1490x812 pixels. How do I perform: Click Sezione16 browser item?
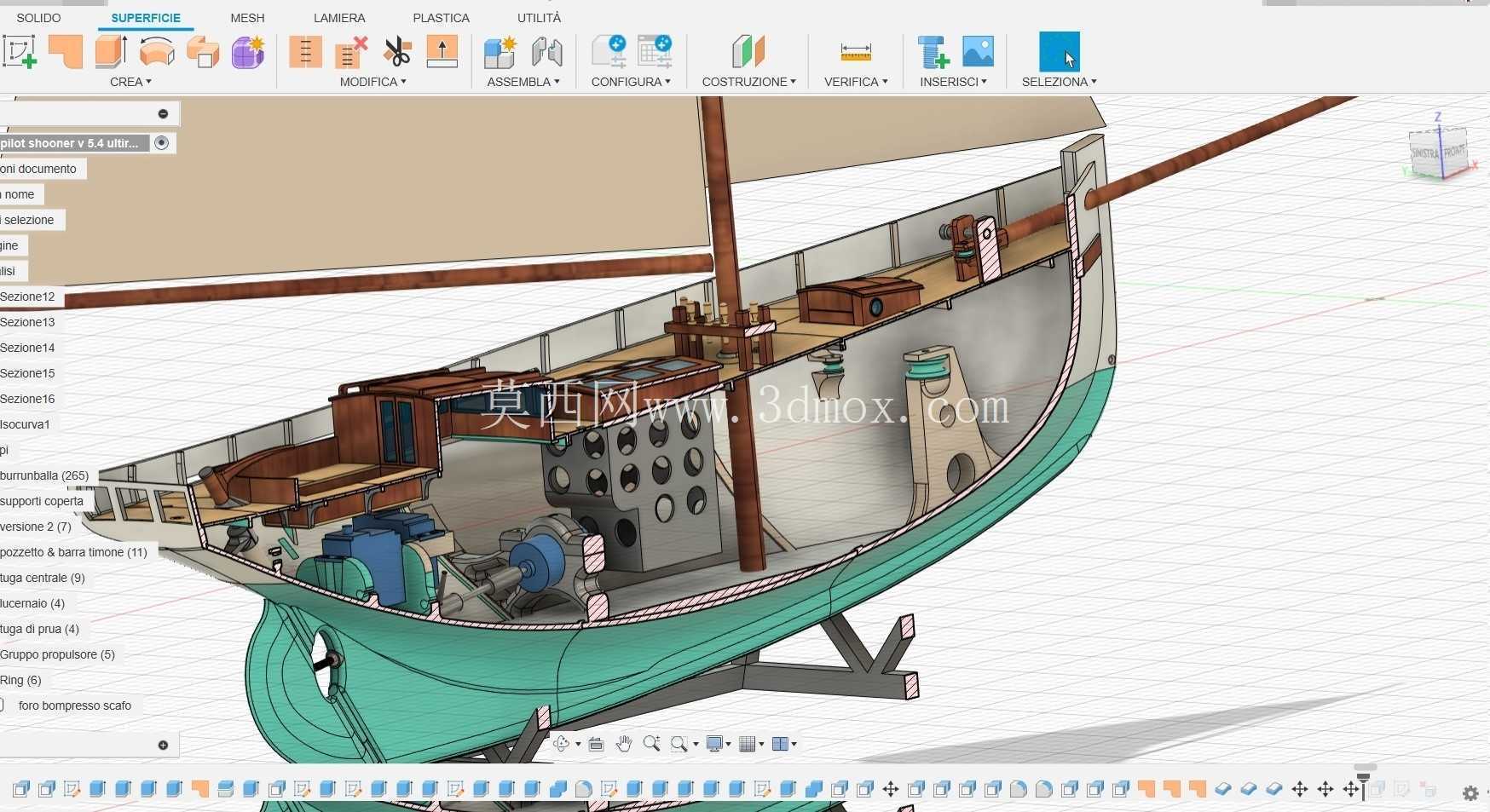tap(27, 399)
